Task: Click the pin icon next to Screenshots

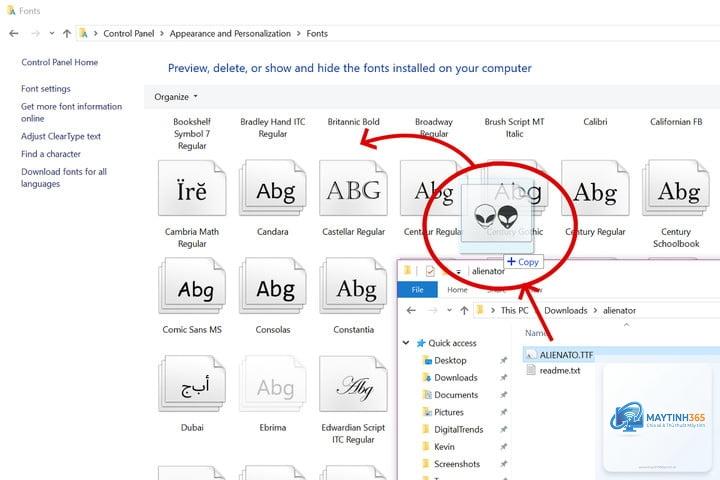Action: click(x=504, y=464)
